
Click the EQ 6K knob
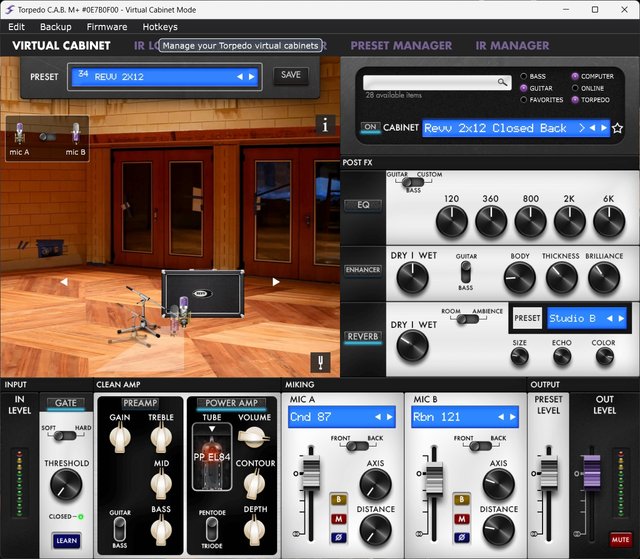609,222
